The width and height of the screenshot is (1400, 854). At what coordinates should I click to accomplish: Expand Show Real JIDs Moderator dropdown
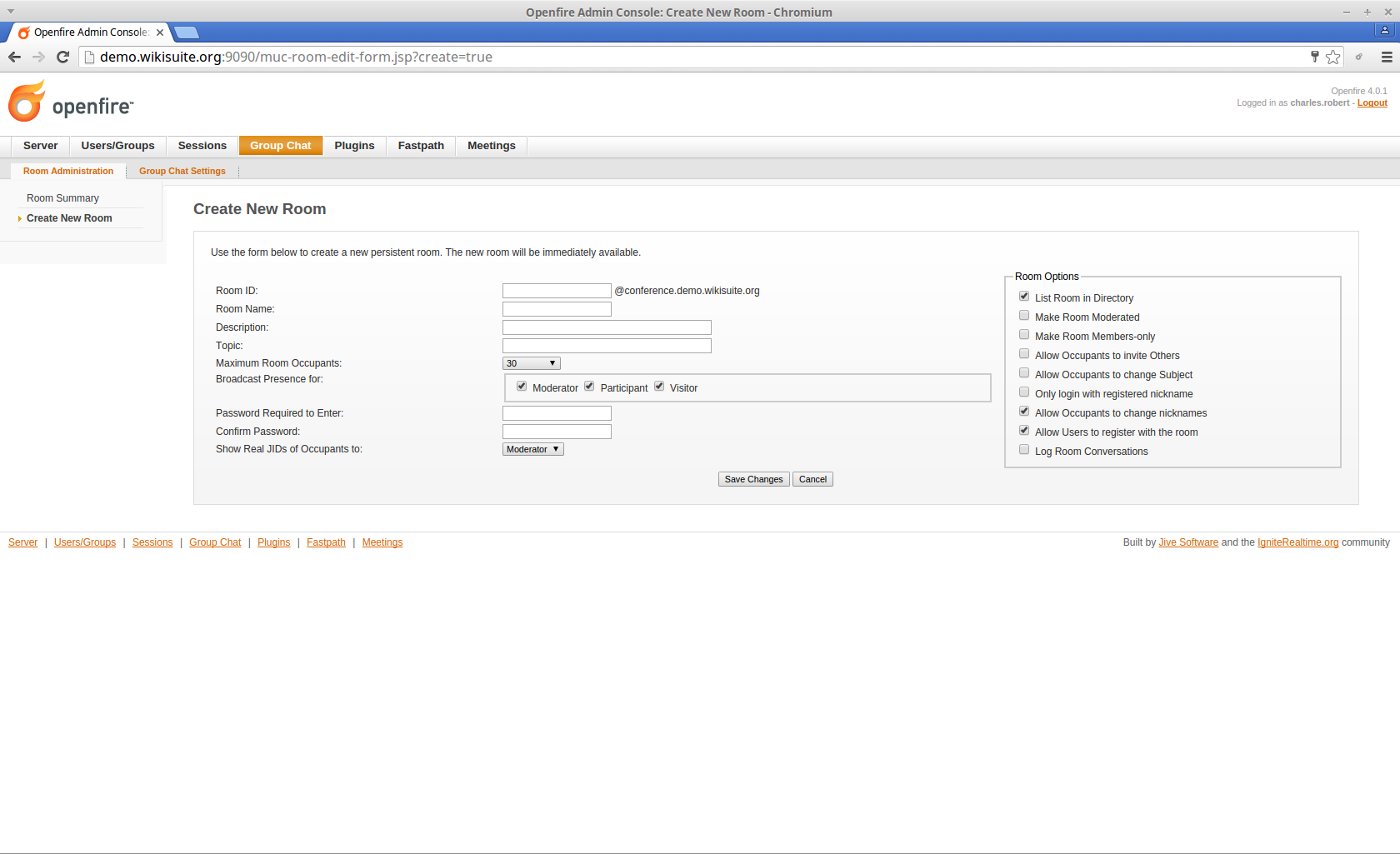pos(532,449)
